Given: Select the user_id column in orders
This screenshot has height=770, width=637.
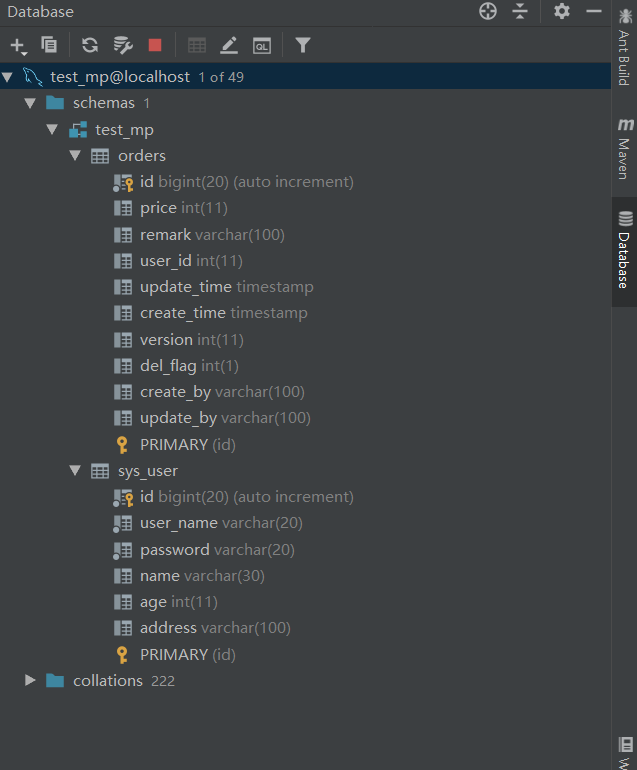Looking at the screenshot, I should [165, 261].
